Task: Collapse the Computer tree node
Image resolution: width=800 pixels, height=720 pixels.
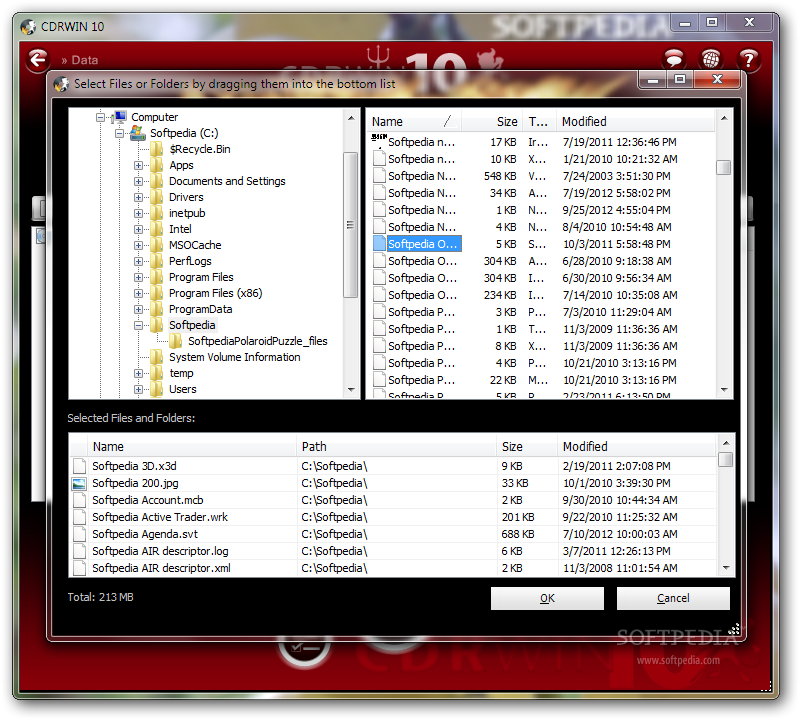Action: (x=101, y=117)
